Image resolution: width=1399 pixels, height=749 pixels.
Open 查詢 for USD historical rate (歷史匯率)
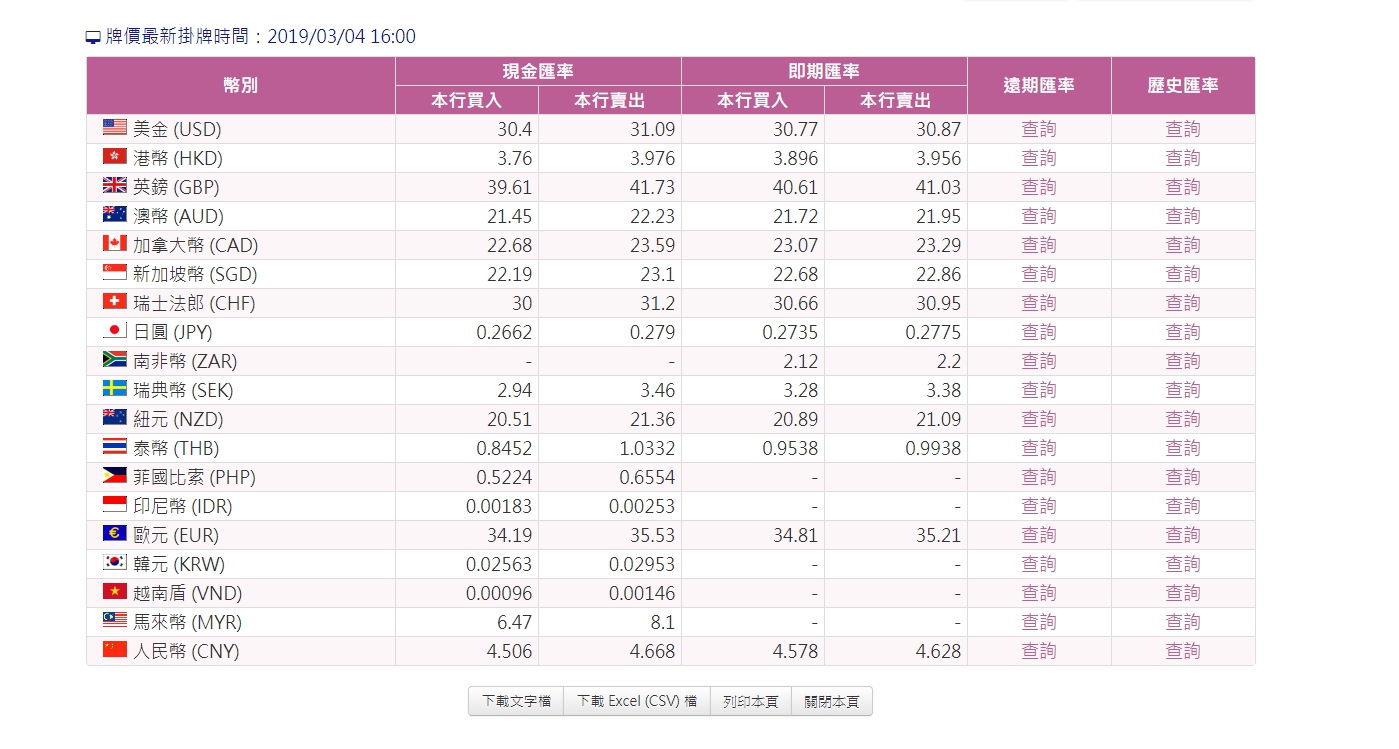click(x=1183, y=127)
